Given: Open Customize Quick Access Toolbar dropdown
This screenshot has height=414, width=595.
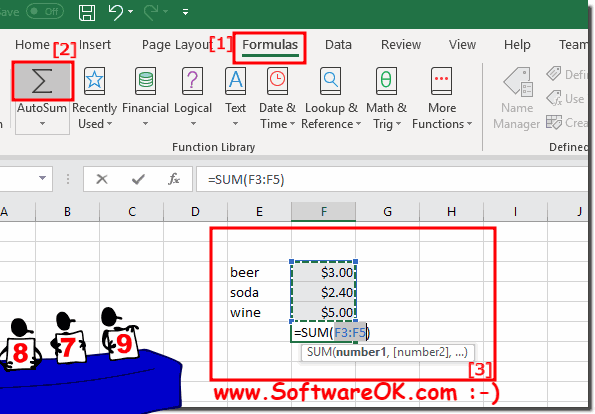Looking at the screenshot, I should [x=185, y=12].
